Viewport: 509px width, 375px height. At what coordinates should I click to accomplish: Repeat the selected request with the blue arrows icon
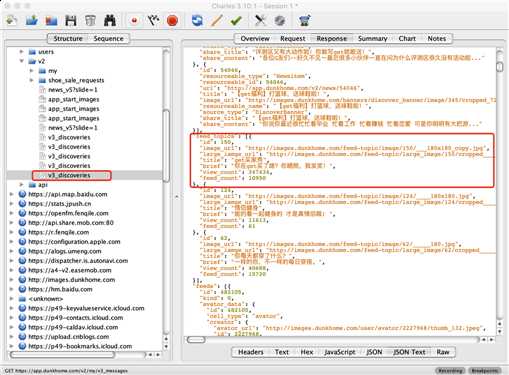pyautogui.click(x=197, y=21)
